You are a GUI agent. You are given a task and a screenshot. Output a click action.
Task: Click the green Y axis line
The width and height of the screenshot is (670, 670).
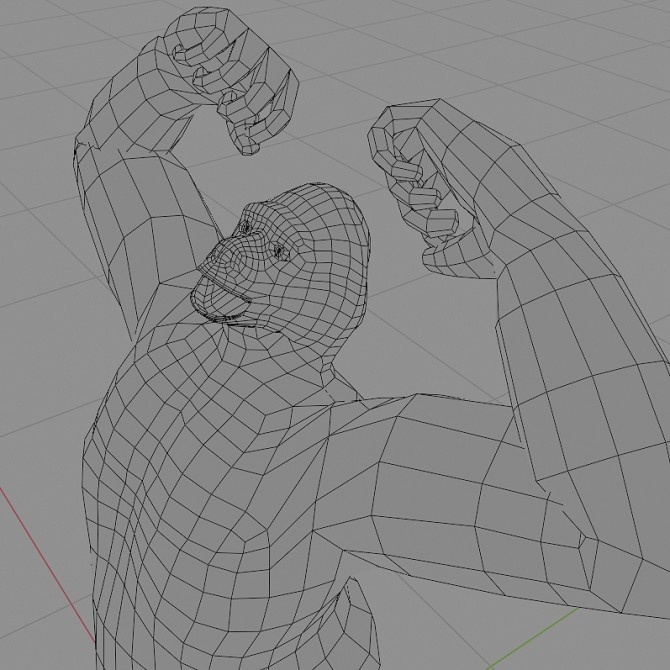coord(534,638)
